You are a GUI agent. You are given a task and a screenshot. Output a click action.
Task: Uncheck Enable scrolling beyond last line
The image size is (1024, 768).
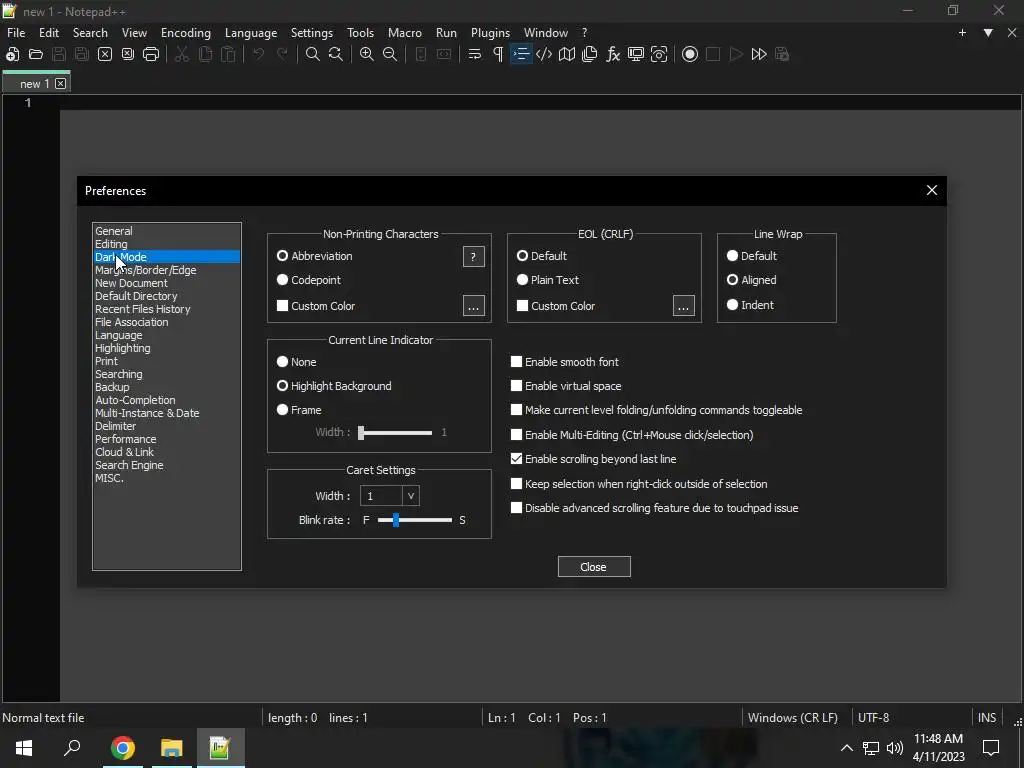coord(594,459)
